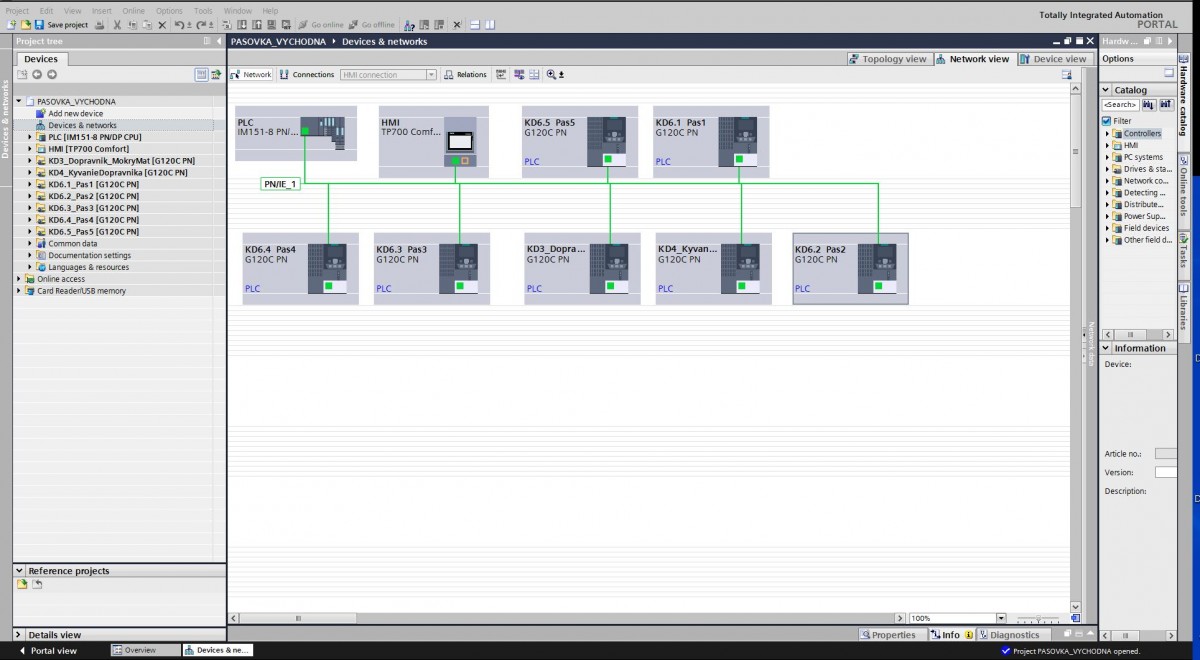Viewport: 1200px width, 660px height.
Task: Toggle the Connections mode button
Action: [x=307, y=75]
